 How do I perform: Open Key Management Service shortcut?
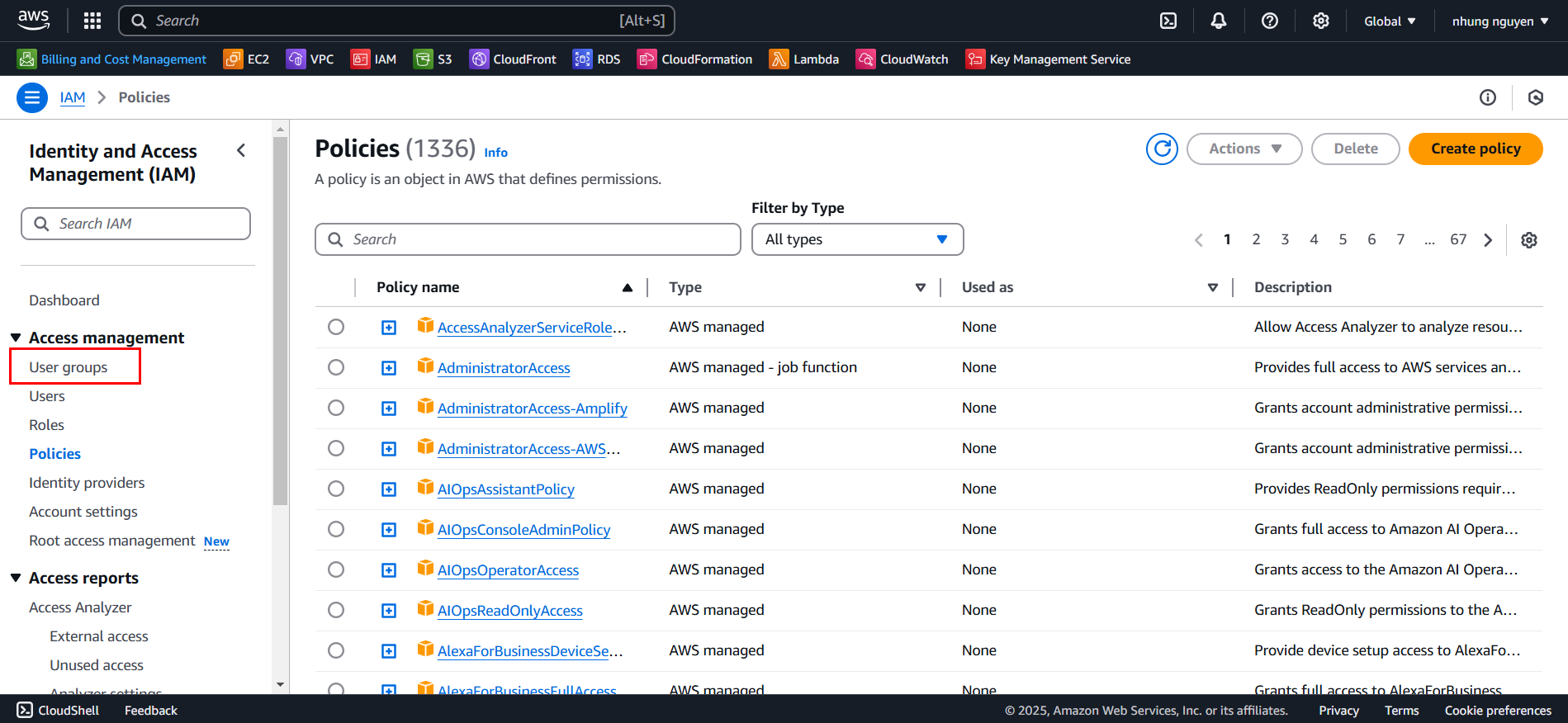[1048, 59]
